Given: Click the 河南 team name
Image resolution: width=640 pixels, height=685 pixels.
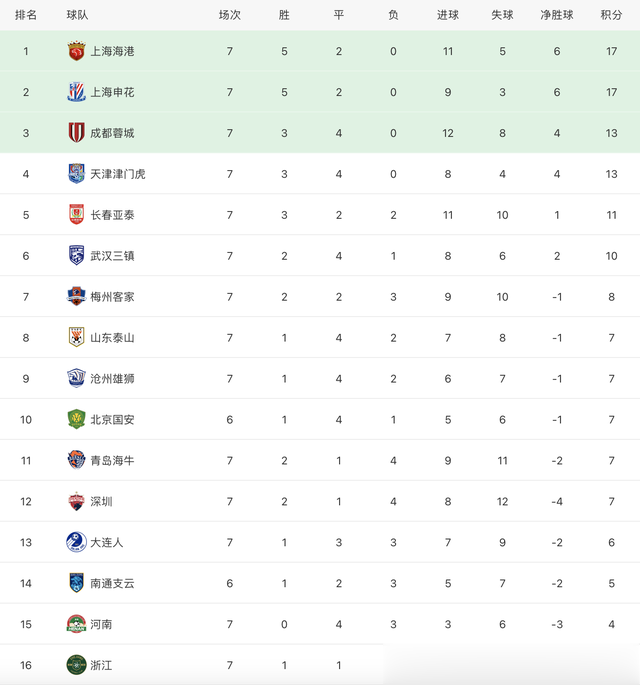Looking at the screenshot, I should click(x=101, y=625).
